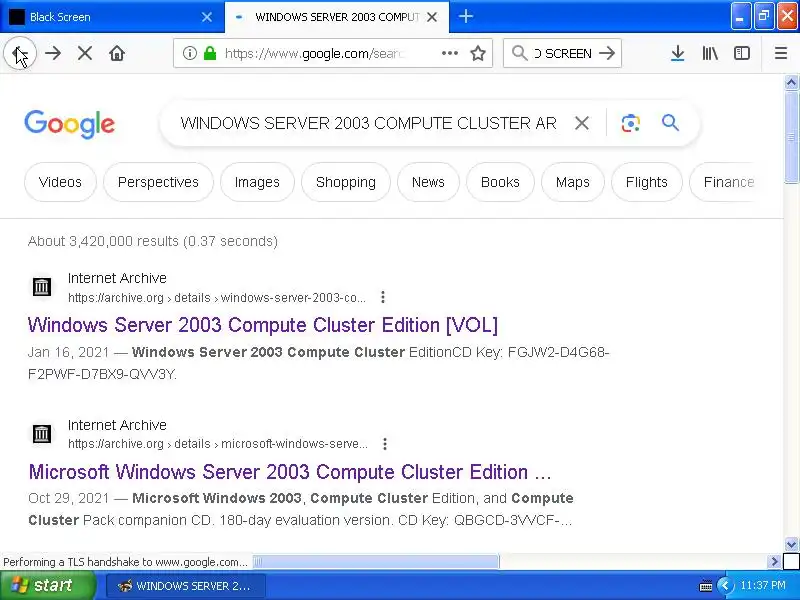Viewport: 800px width, 600px height.
Task: Click the first result's Internet Archive favicon
Action: coord(42,287)
